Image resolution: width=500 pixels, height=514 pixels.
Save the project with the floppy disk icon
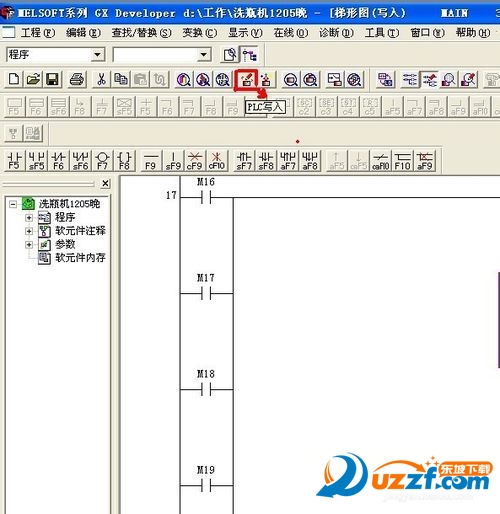(52, 80)
